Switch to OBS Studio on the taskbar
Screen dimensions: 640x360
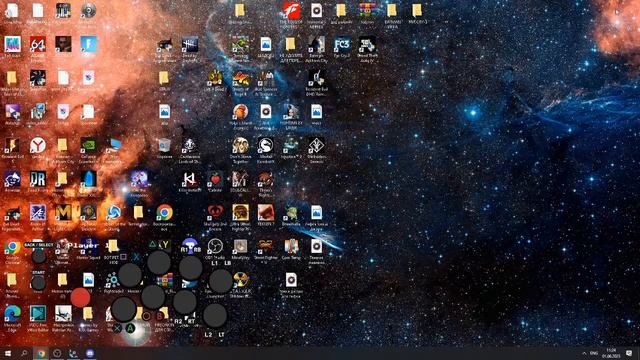(57, 353)
